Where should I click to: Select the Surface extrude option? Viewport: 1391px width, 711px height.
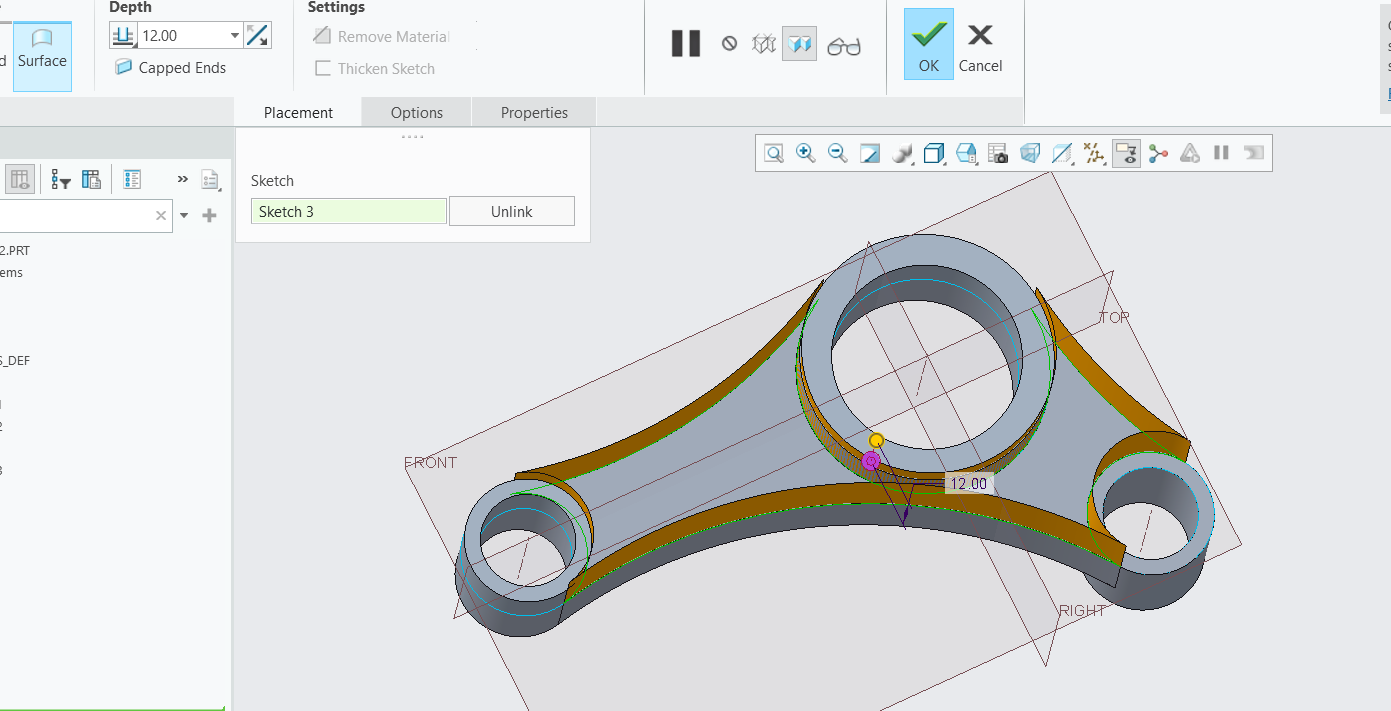pos(42,57)
